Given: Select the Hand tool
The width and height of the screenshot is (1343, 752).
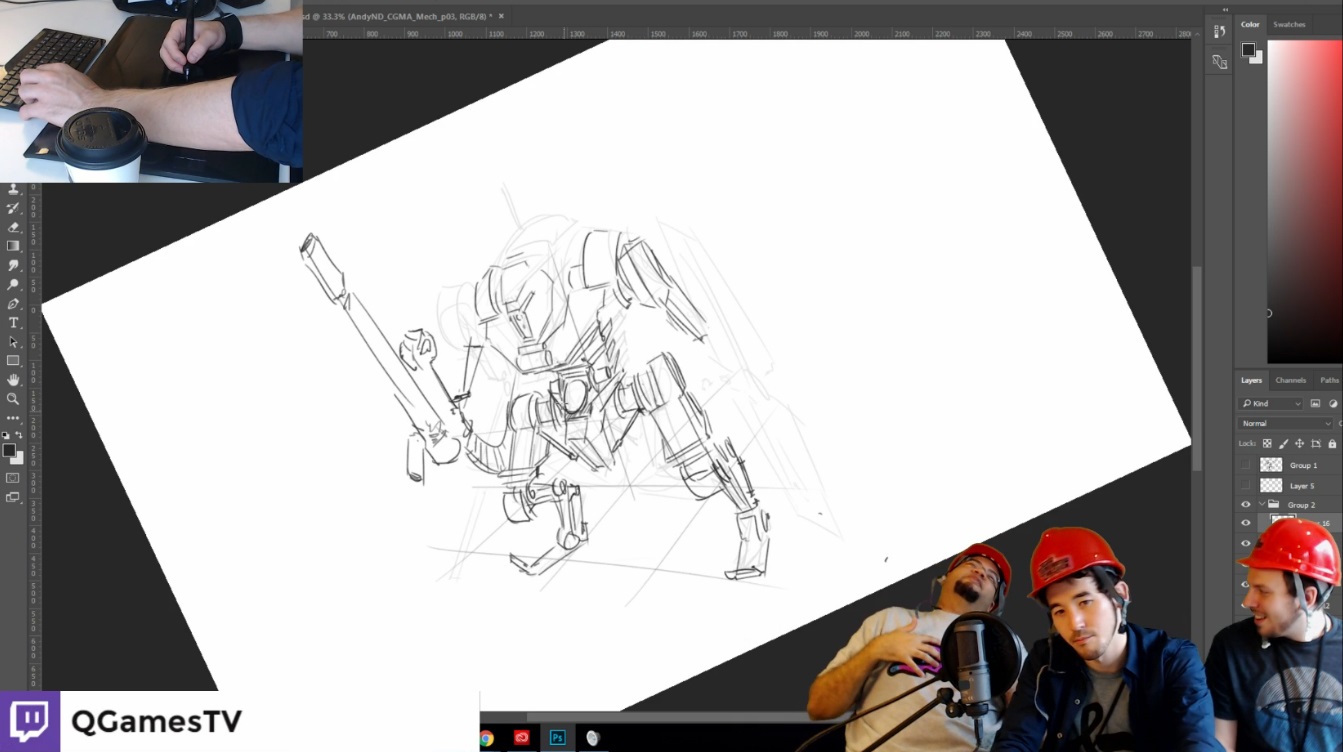Looking at the screenshot, I should [13, 379].
